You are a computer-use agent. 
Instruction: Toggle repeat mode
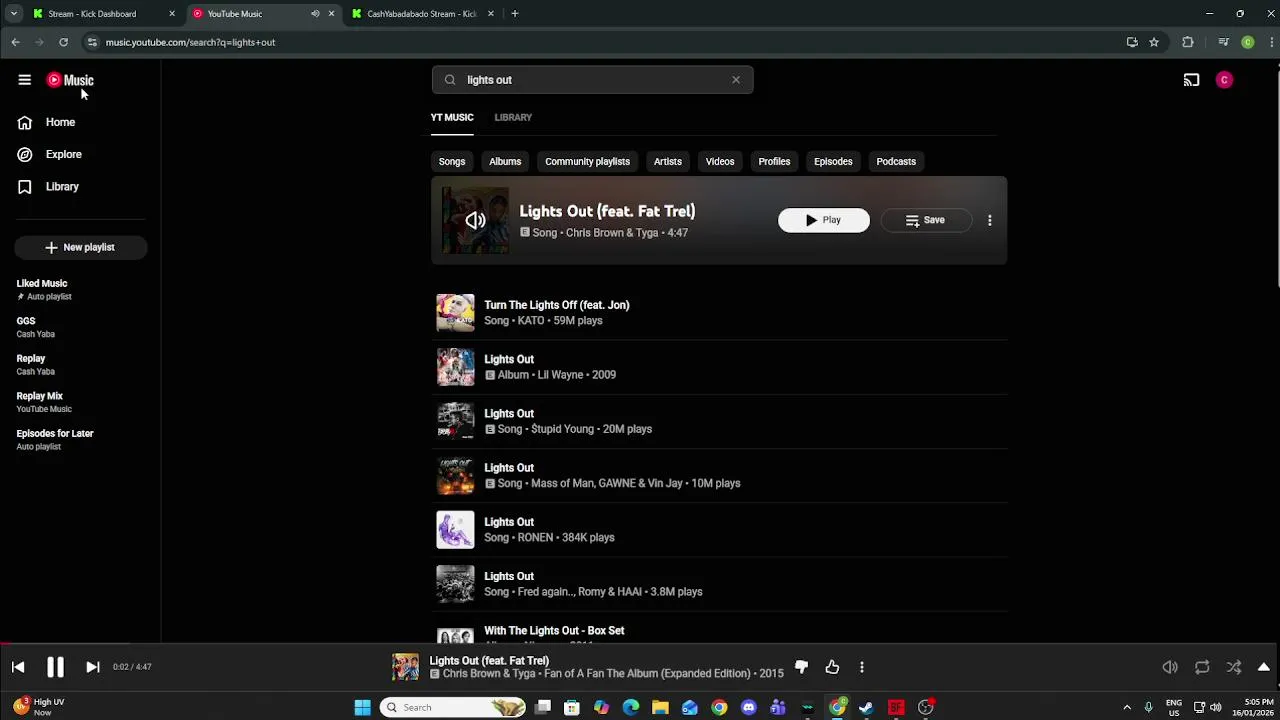click(1202, 667)
